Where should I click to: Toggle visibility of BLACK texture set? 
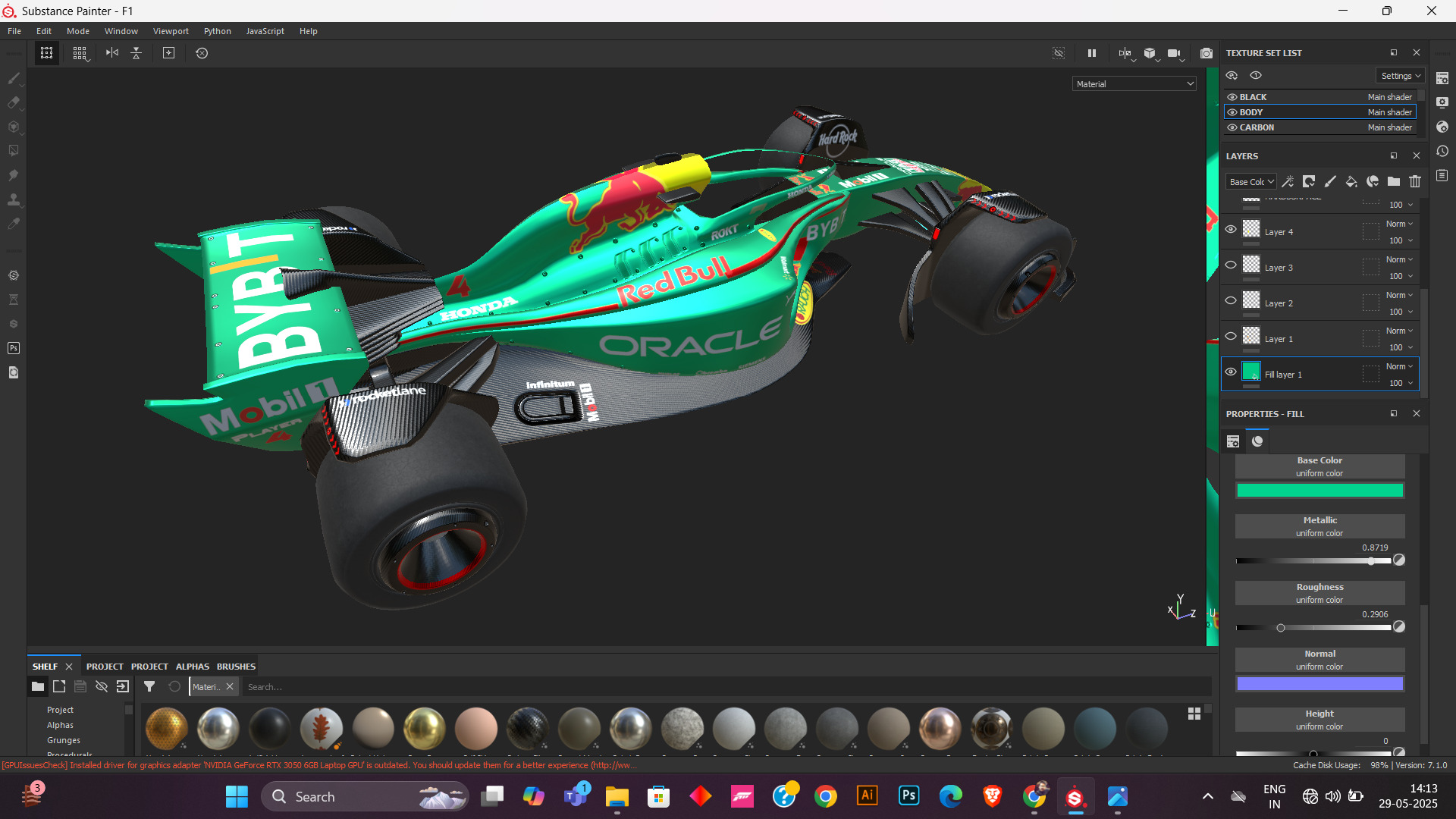(x=1232, y=97)
